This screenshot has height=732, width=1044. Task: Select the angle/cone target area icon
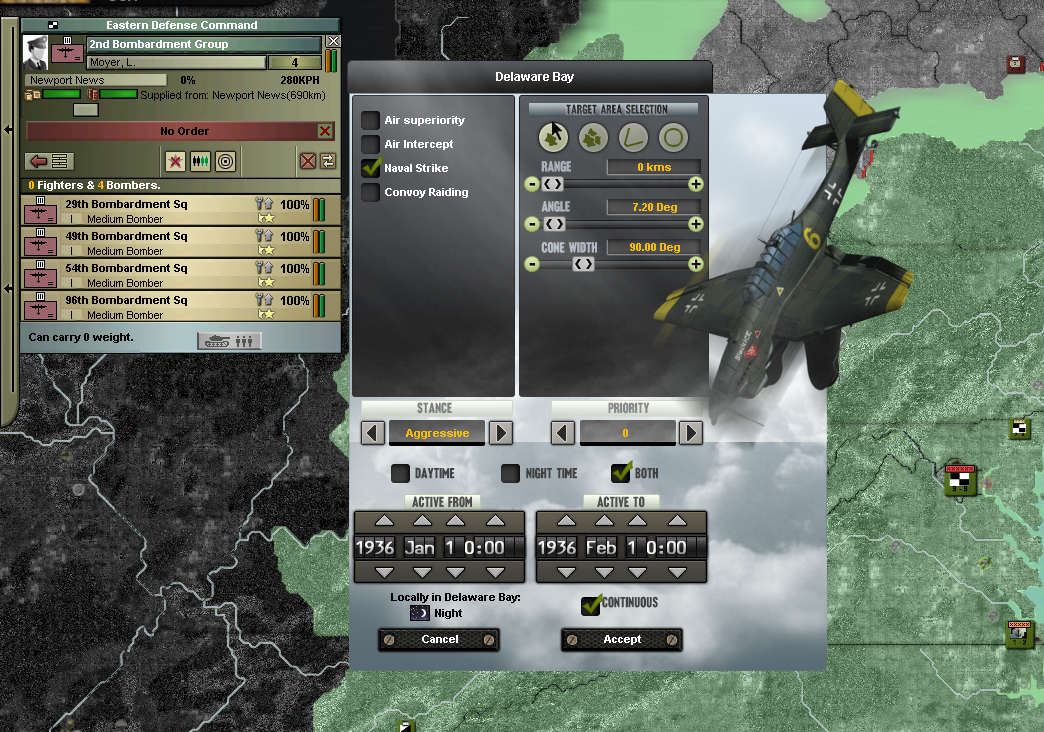click(633, 138)
